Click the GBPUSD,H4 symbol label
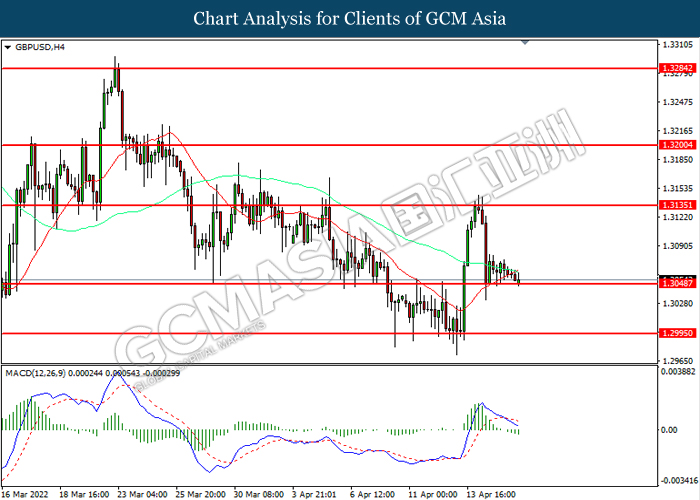Viewport: 700px width, 500px height. pyautogui.click(x=40, y=47)
